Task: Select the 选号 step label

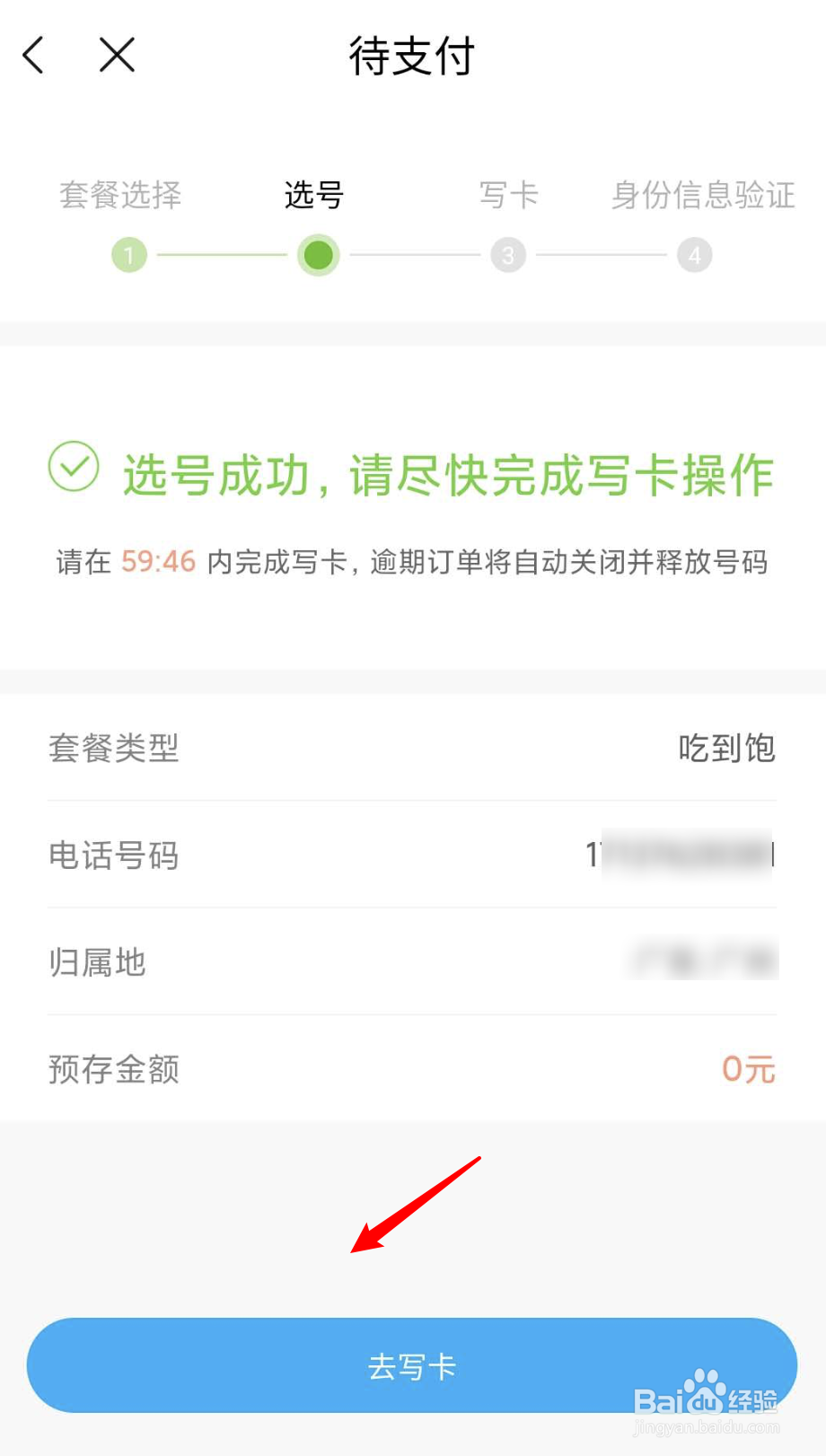Action: click(314, 195)
